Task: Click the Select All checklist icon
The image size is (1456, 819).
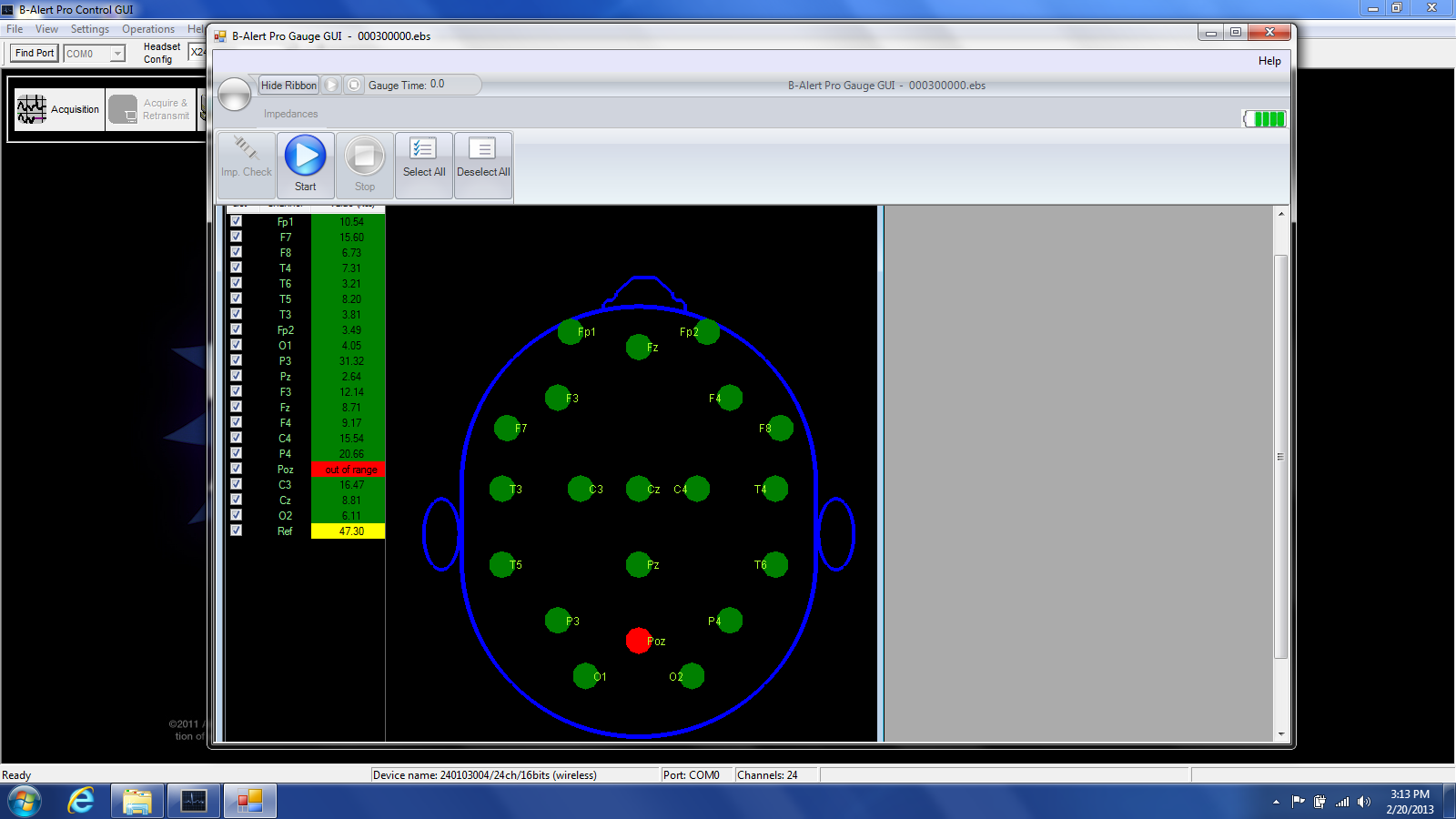Action: click(x=423, y=148)
